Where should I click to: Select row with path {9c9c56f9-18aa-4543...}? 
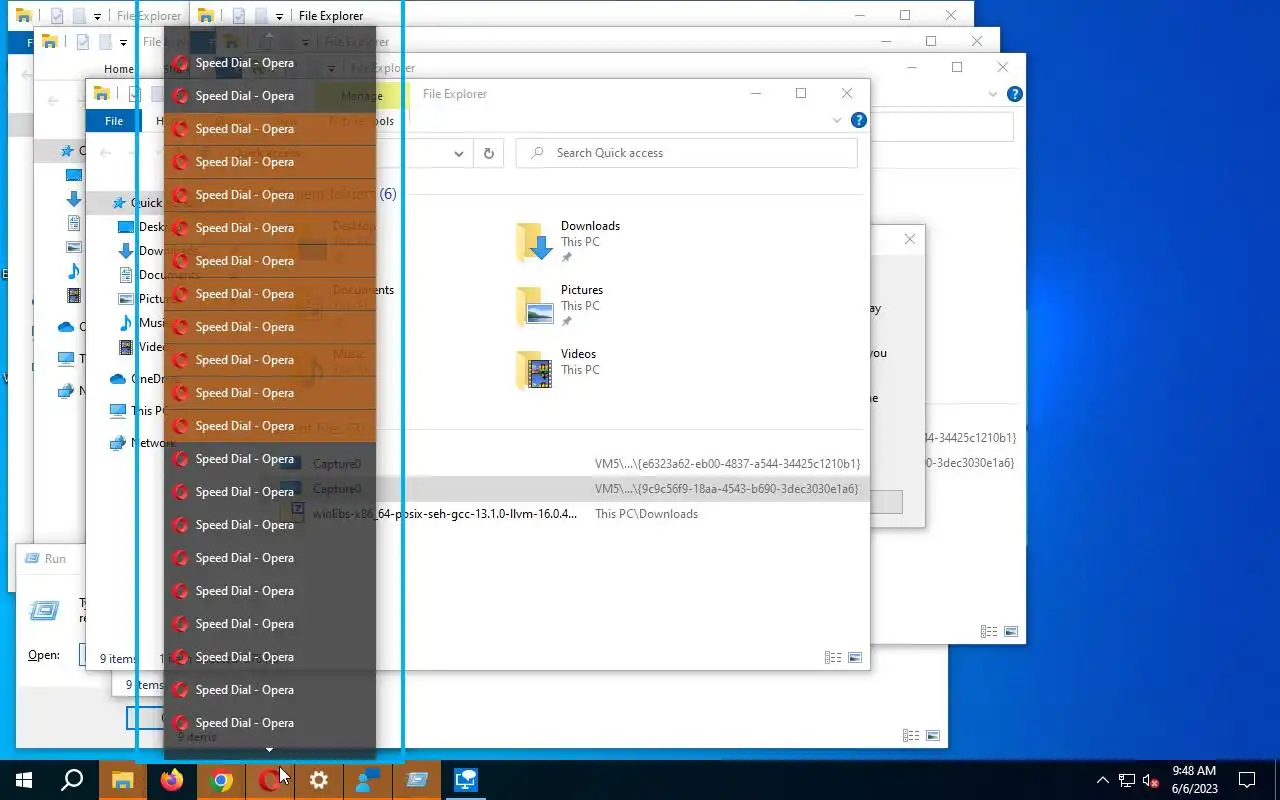[577, 489]
